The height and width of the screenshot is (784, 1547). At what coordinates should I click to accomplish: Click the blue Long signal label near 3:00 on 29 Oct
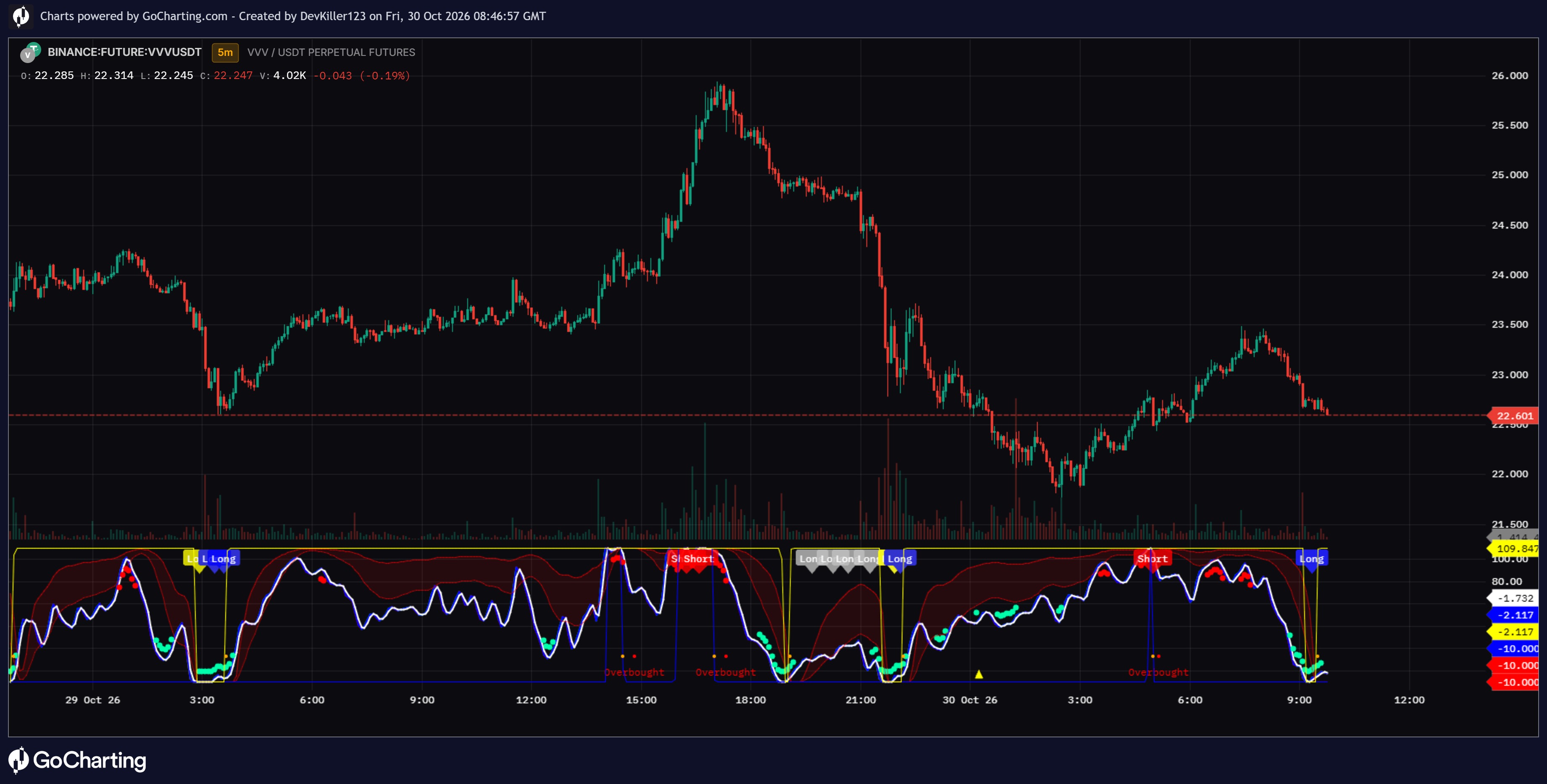coord(224,559)
